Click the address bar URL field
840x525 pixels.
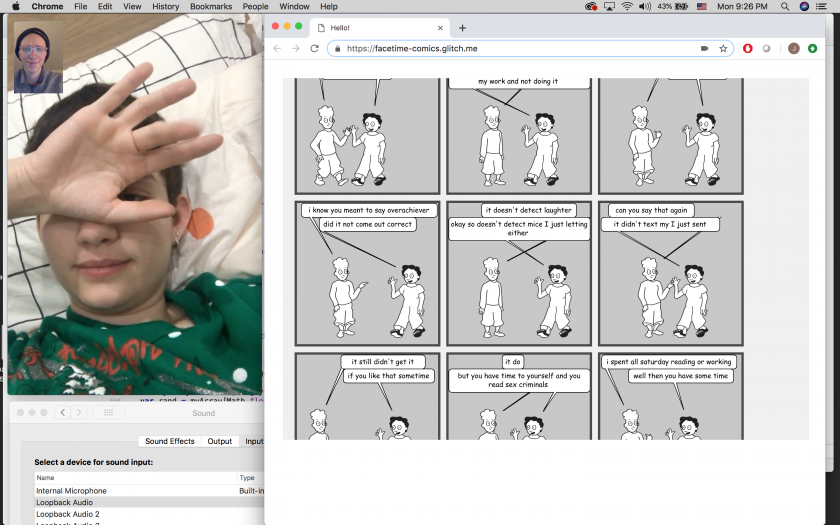pyautogui.click(x=530, y=48)
